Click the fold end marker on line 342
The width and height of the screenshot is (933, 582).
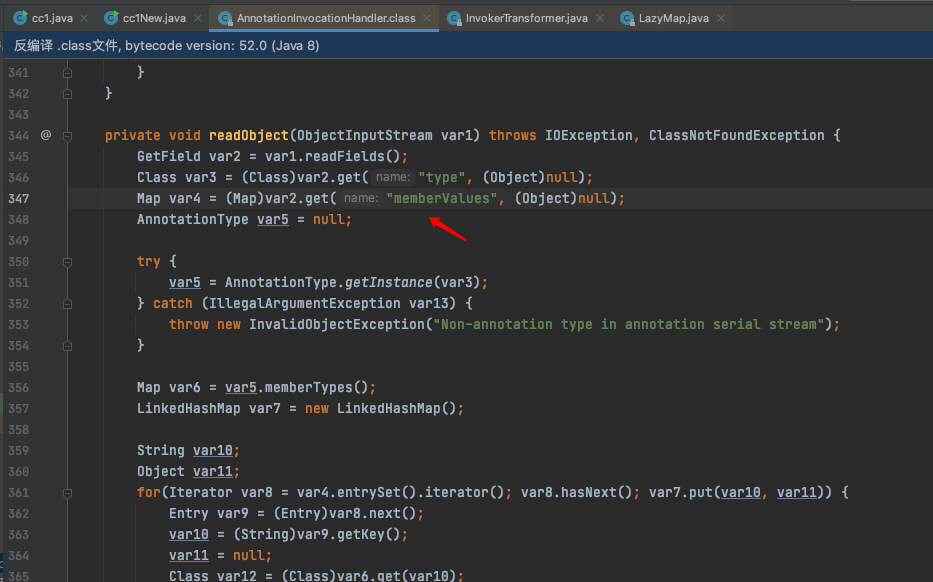(x=67, y=94)
